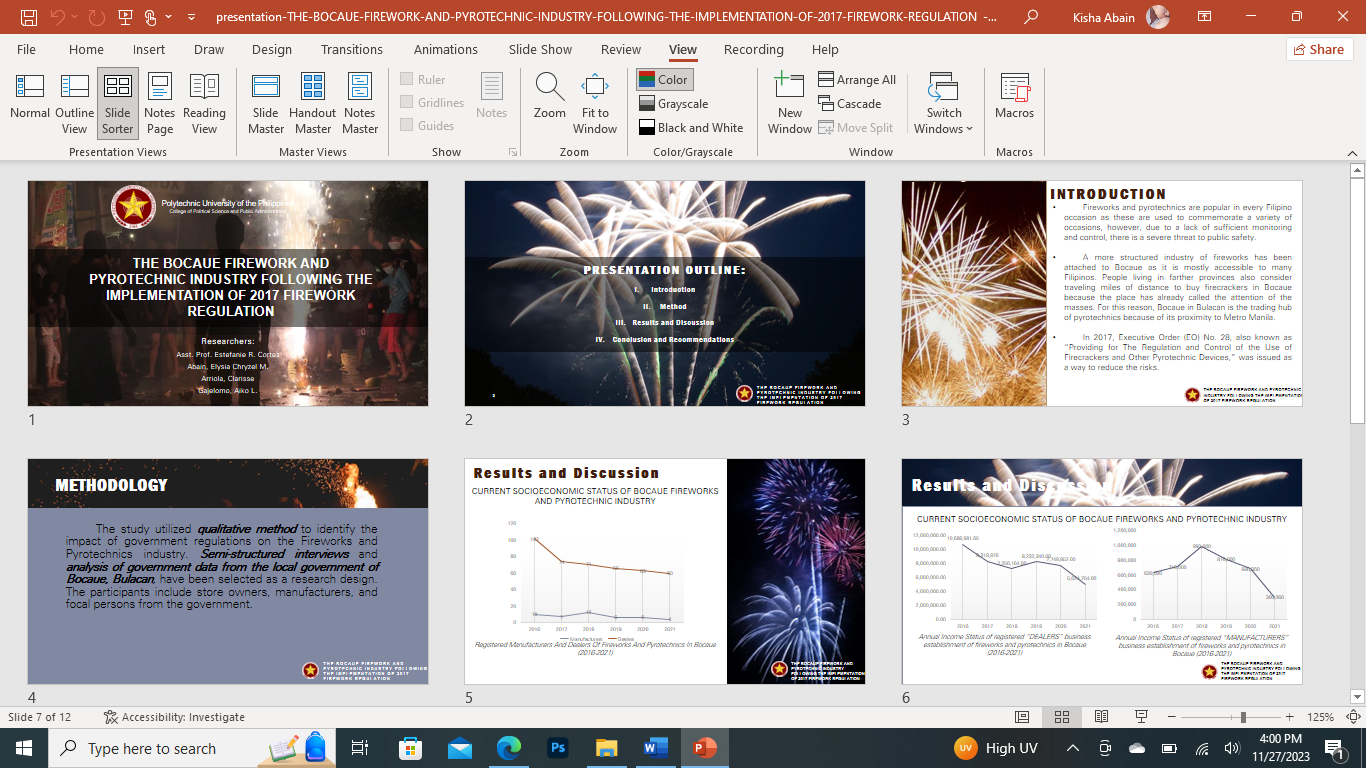Open Accessibility: Investigate checker
Screen dimensions: 1366x768
[x=174, y=717]
